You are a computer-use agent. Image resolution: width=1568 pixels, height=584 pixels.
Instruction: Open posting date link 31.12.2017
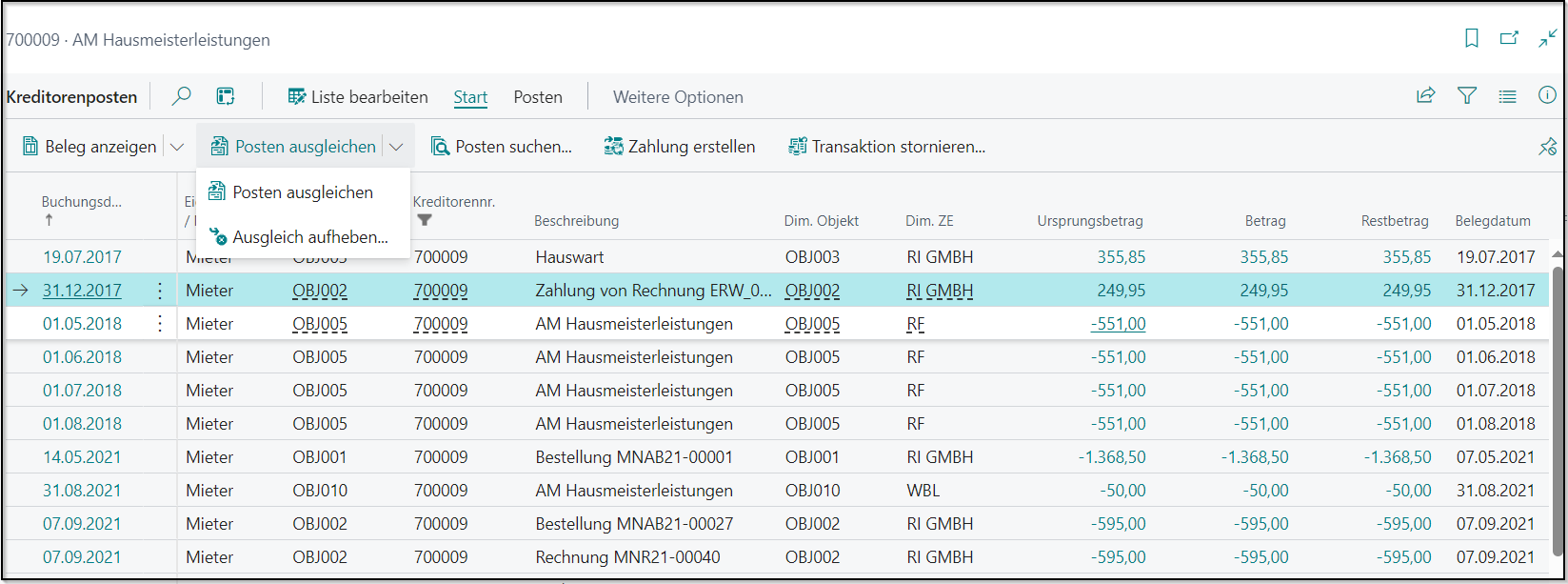click(82, 291)
